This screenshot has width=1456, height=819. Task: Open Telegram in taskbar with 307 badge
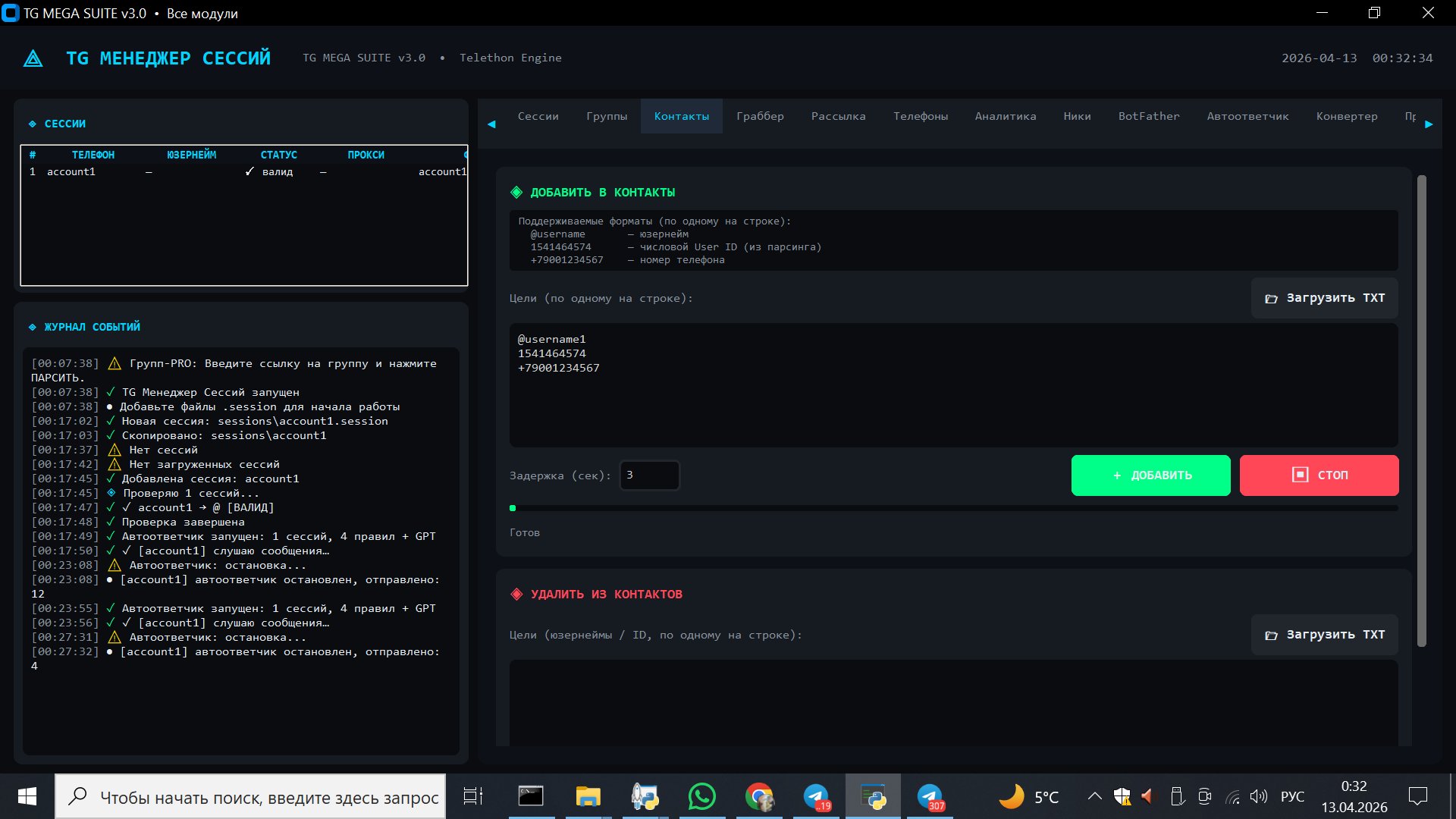(930, 797)
